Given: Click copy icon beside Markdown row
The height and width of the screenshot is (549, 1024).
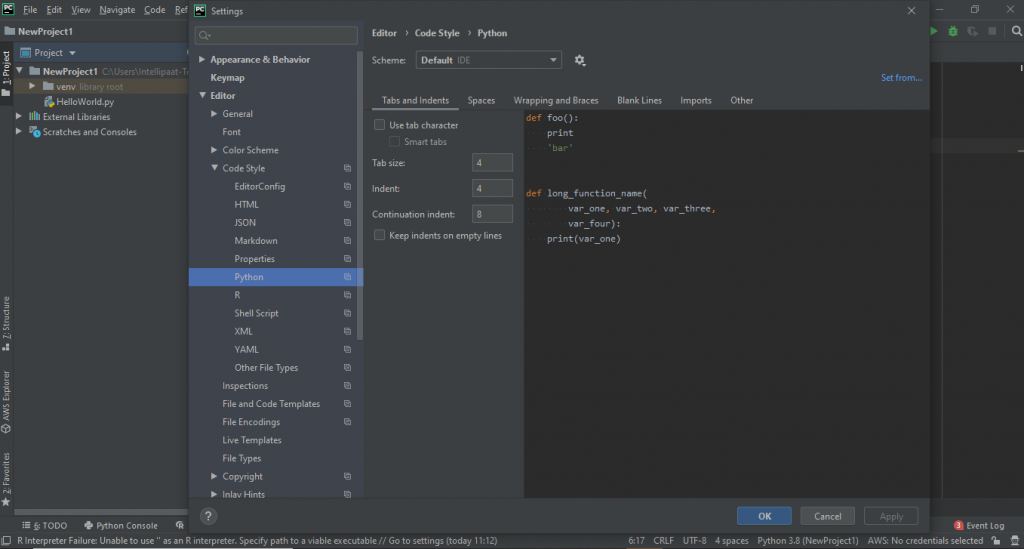Looking at the screenshot, I should tap(347, 241).
